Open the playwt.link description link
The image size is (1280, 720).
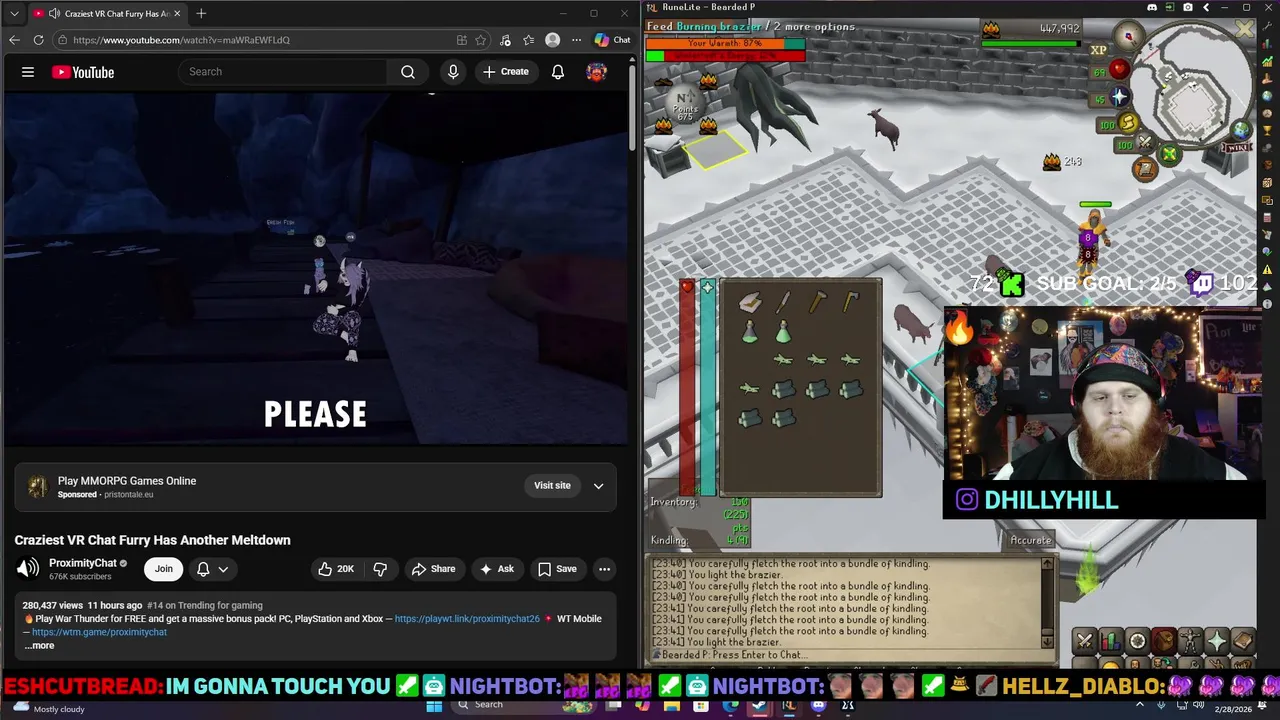[467, 619]
